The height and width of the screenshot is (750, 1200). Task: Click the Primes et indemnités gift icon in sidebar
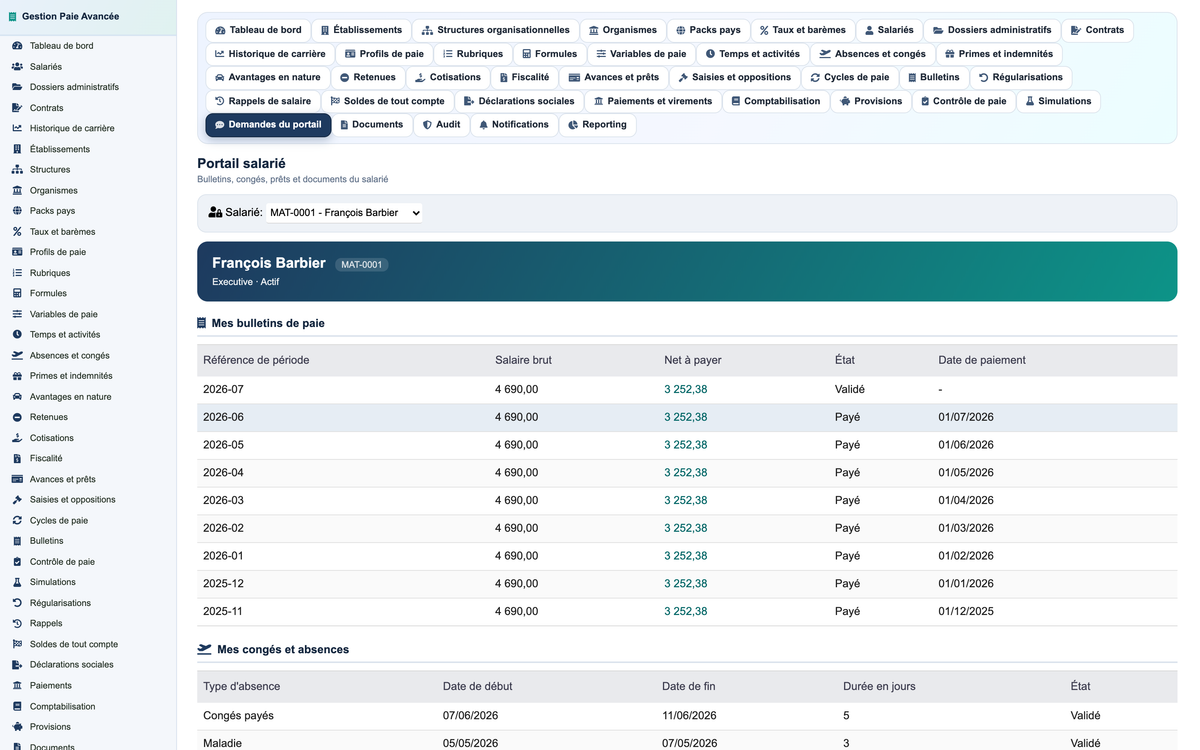(x=17, y=376)
